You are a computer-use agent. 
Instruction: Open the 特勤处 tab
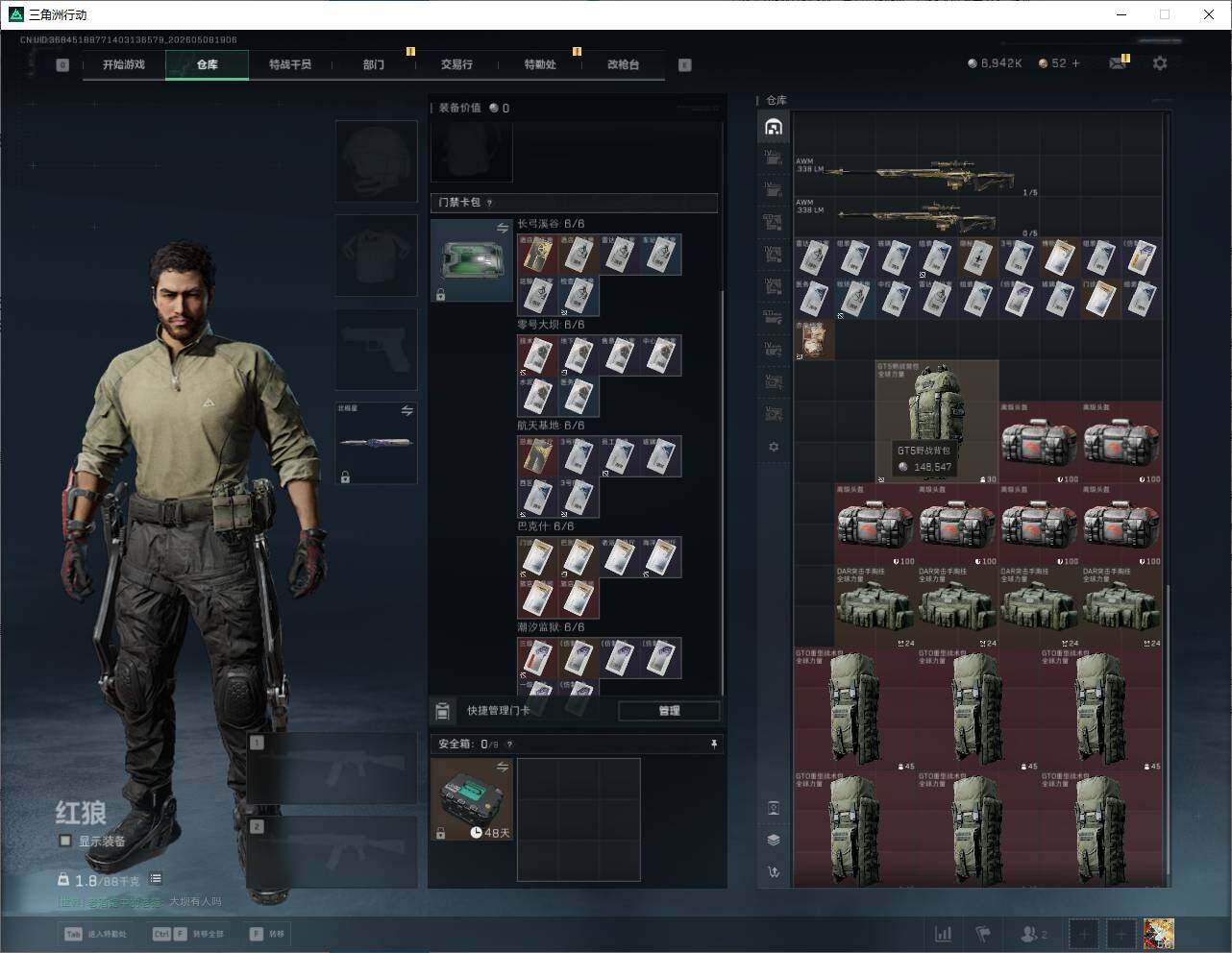[x=540, y=65]
